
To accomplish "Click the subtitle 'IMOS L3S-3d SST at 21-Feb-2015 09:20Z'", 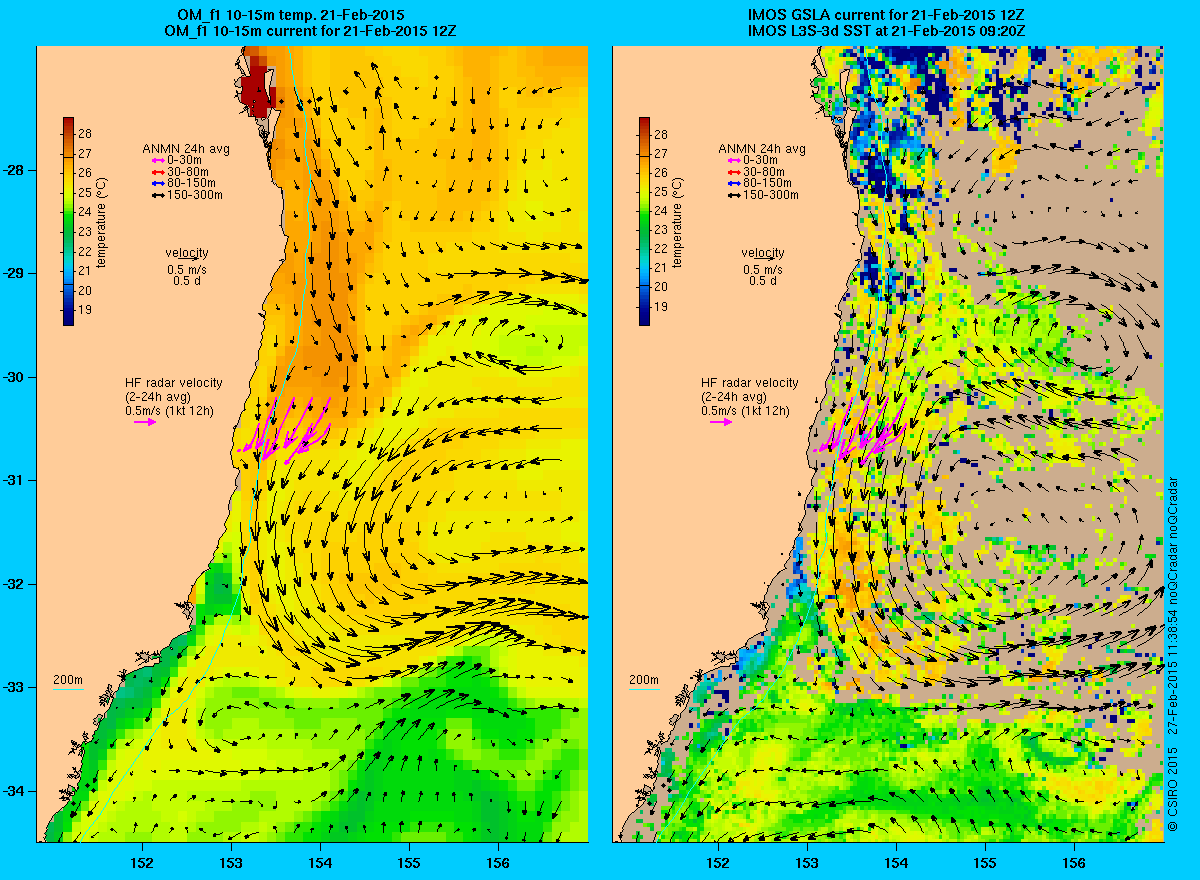I will [x=886, y=31].
